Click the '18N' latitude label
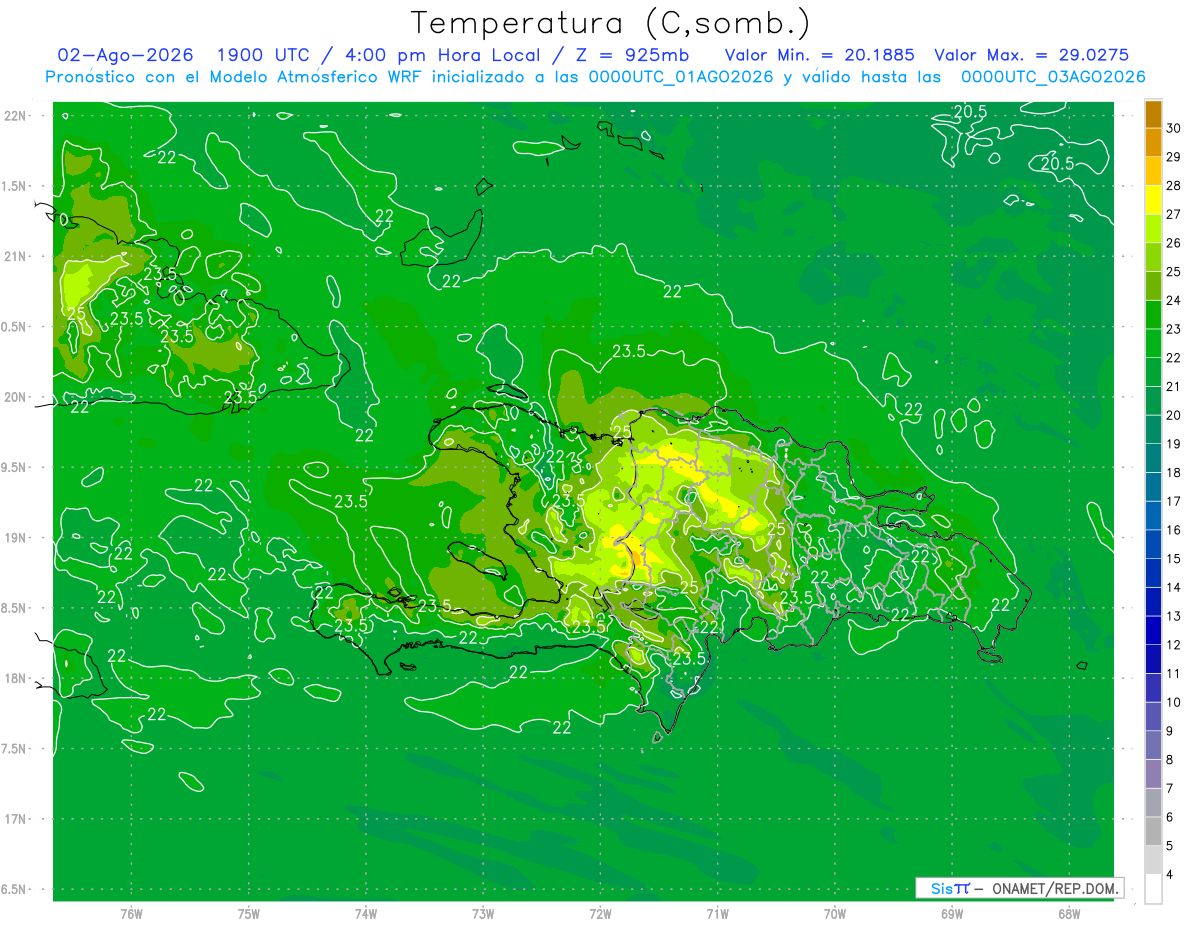This screenshot has width=1200, height=927. pos(15,678)
